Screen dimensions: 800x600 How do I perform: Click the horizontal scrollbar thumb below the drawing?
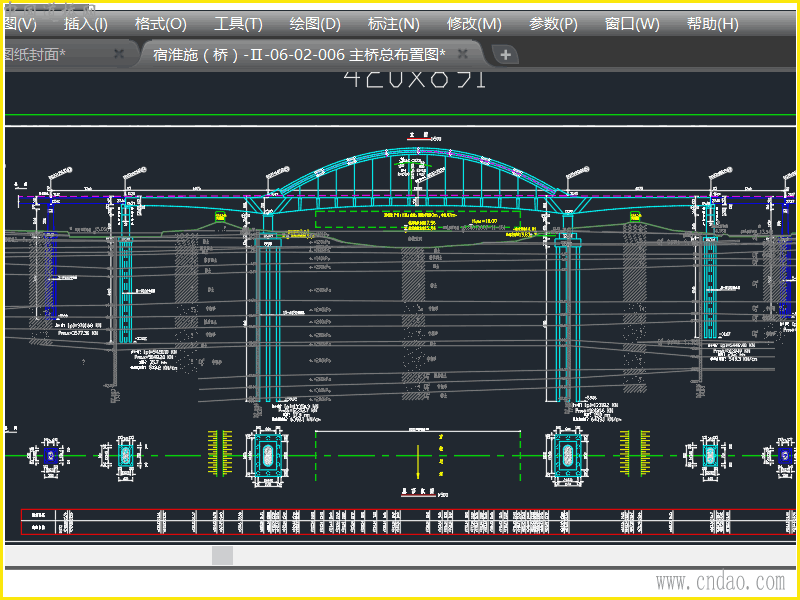tap(222, 555)
